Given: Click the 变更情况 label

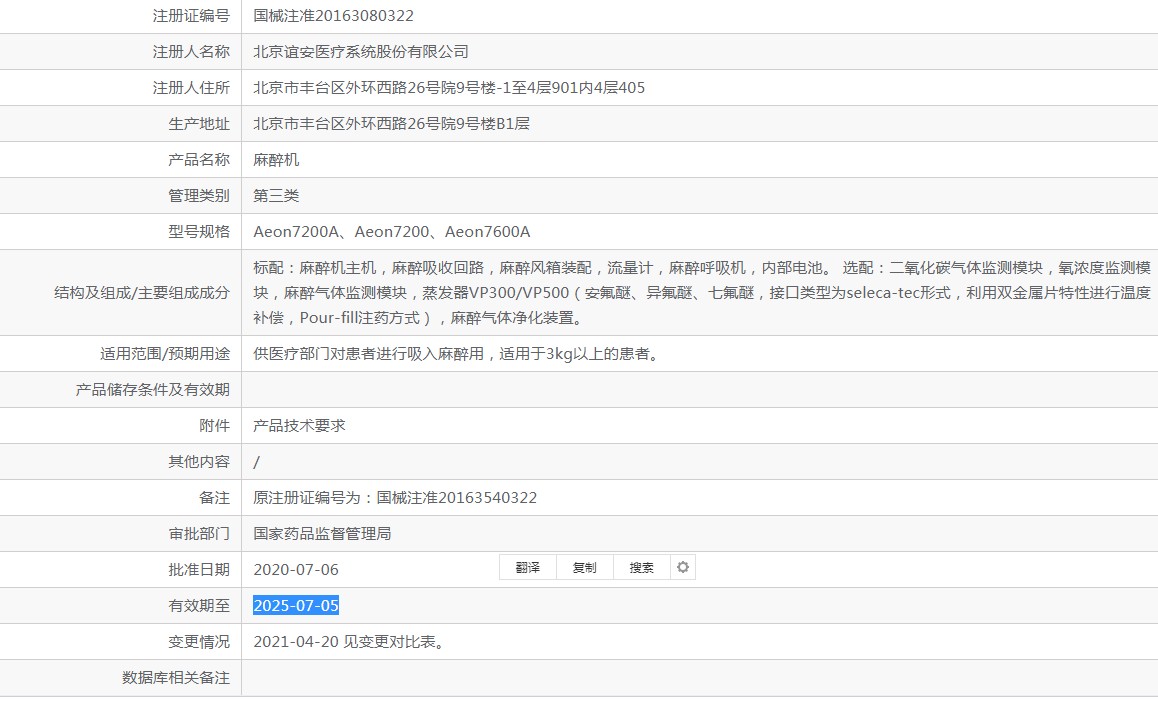Looking at the screenshot, I should click(199, 642).
